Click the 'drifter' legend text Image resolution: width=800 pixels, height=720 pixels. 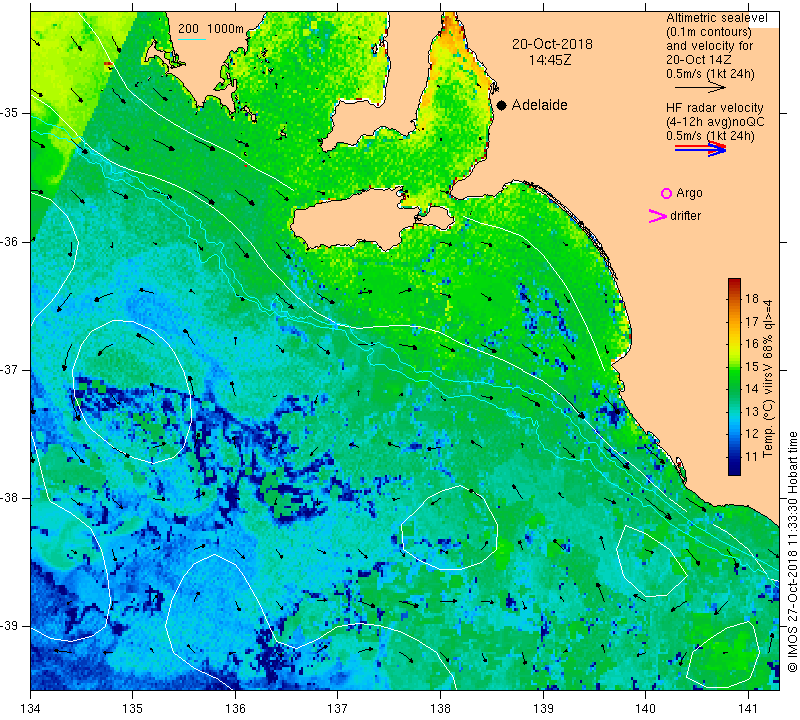(x=685, y=216)
